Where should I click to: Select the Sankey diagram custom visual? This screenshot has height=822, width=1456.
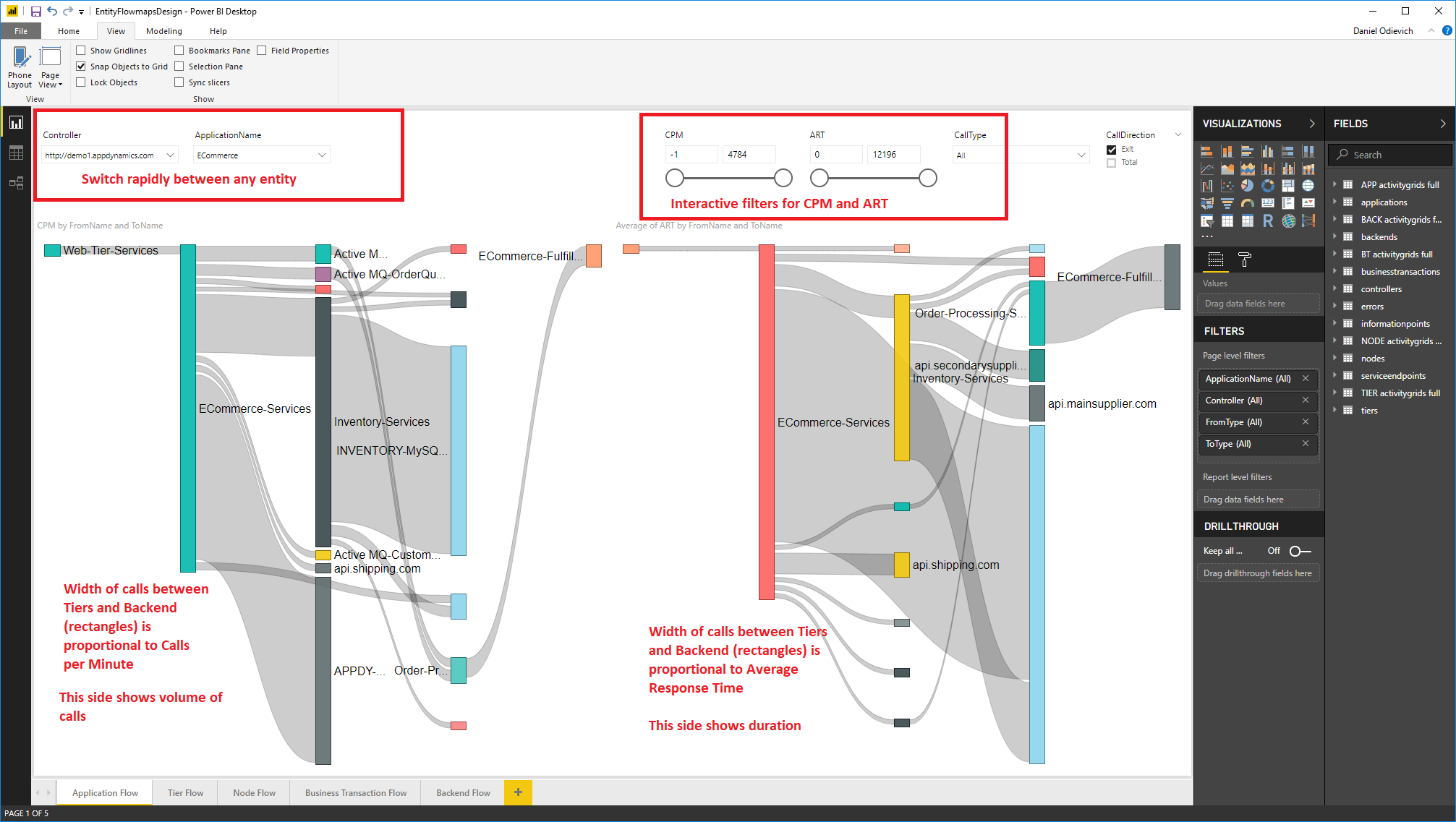[1308, 221]
